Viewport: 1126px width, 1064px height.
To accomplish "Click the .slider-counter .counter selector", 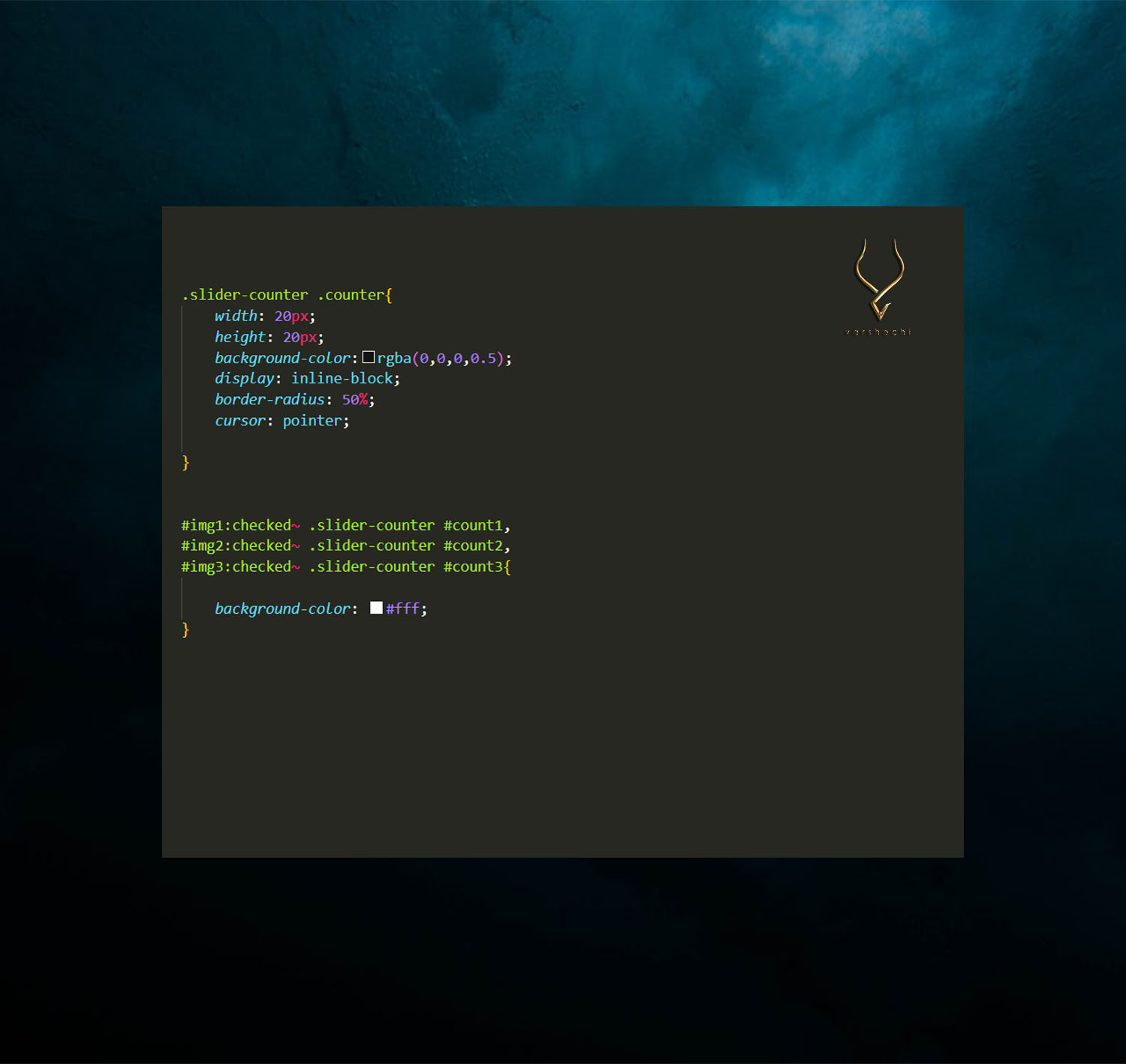I will tap(283, 295).
